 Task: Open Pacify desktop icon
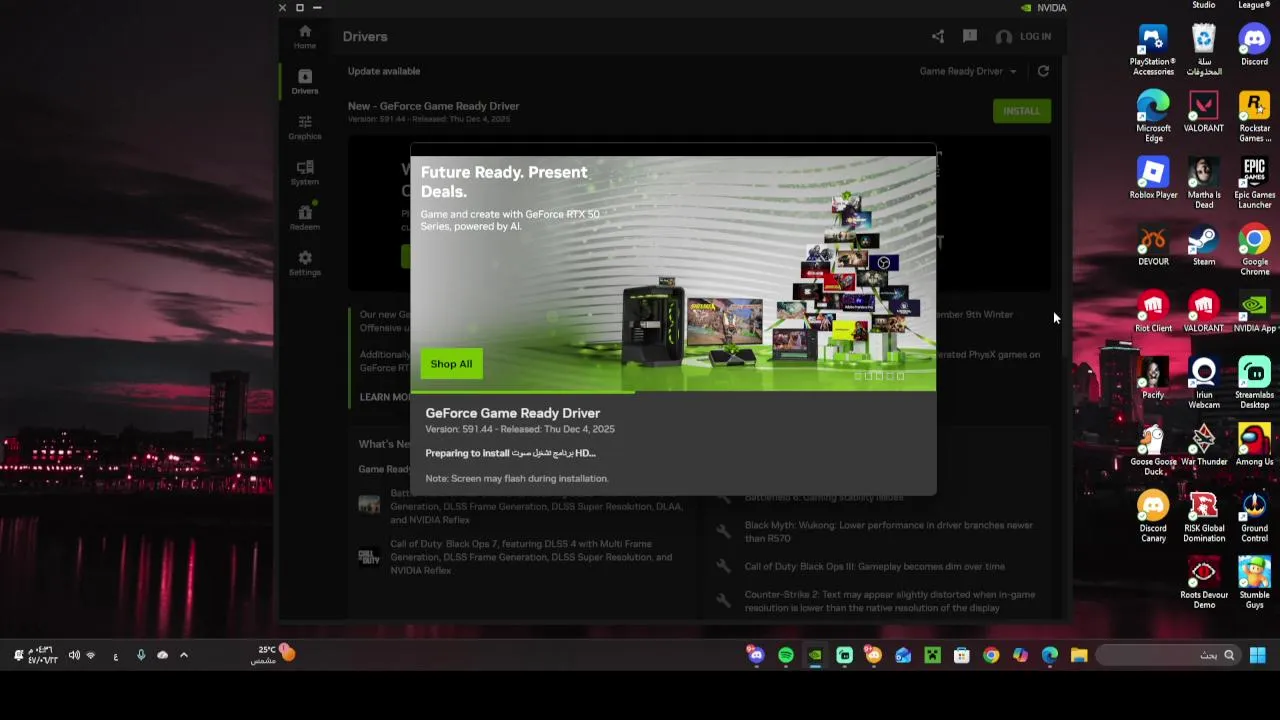[x=1153, y=380]
